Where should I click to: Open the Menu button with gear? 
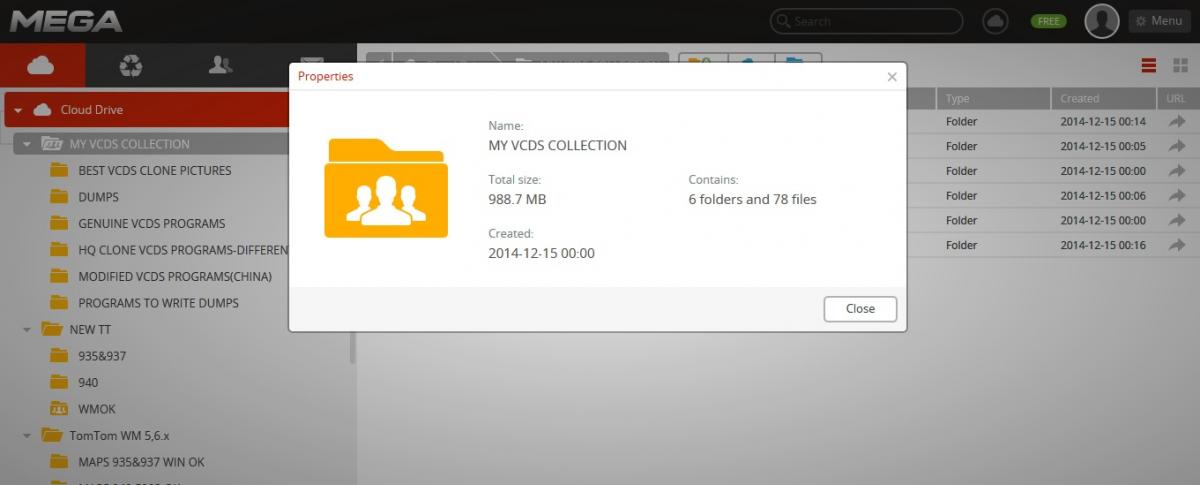[1158, 21]
